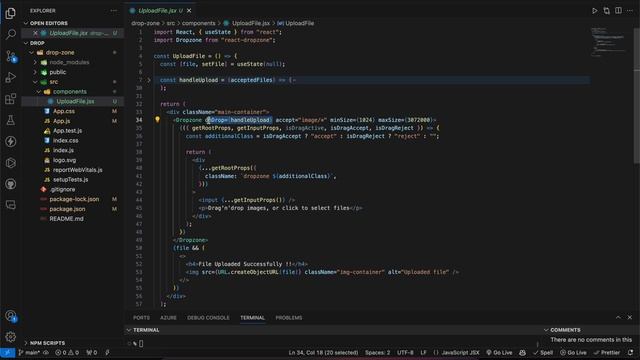
Task: Click the main* git branch in status bar
Action: 29,352
